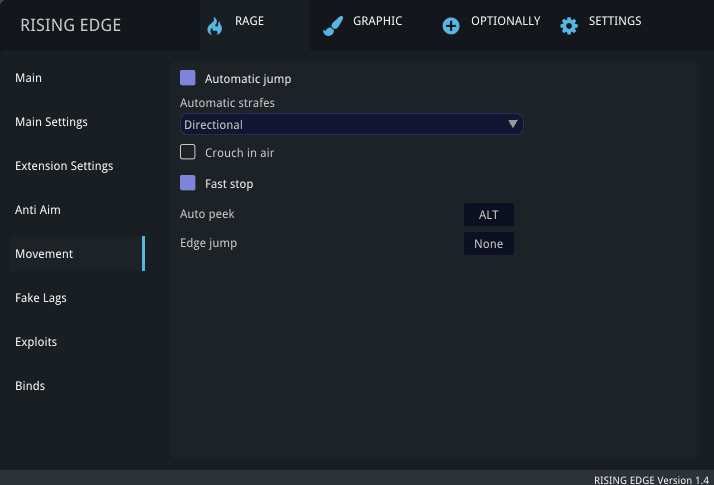Click the RAGE flame icon
The width and height of the screenshot is (714, 485).
[214, 26]
